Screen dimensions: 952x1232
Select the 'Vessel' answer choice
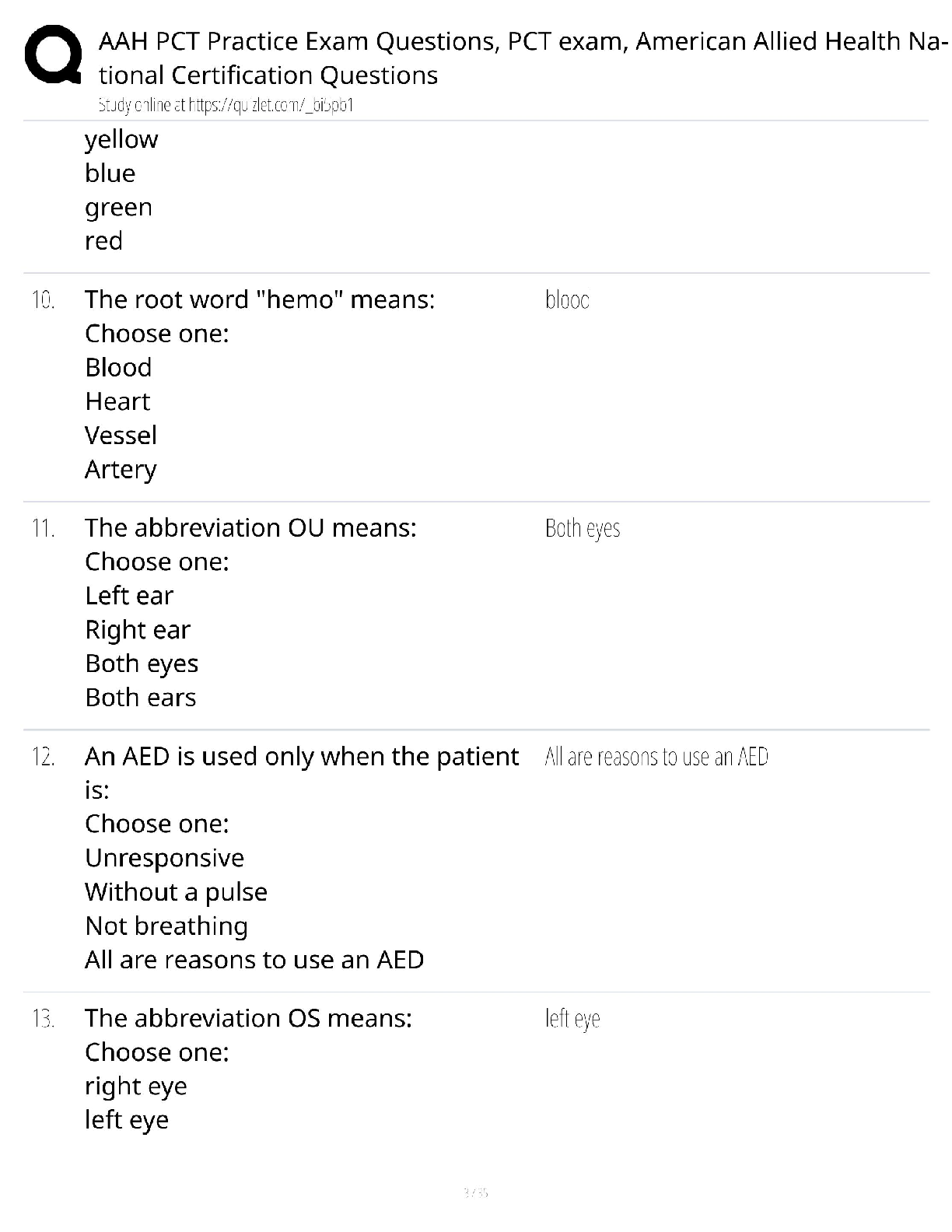121,436
